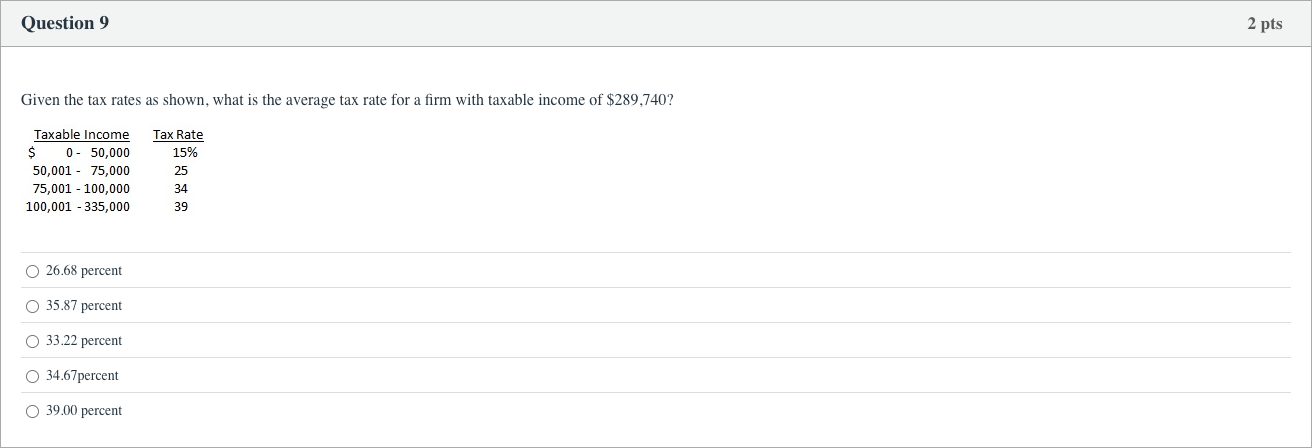
Task: Click the 34 tax rate value
Action: coord(181,189)
